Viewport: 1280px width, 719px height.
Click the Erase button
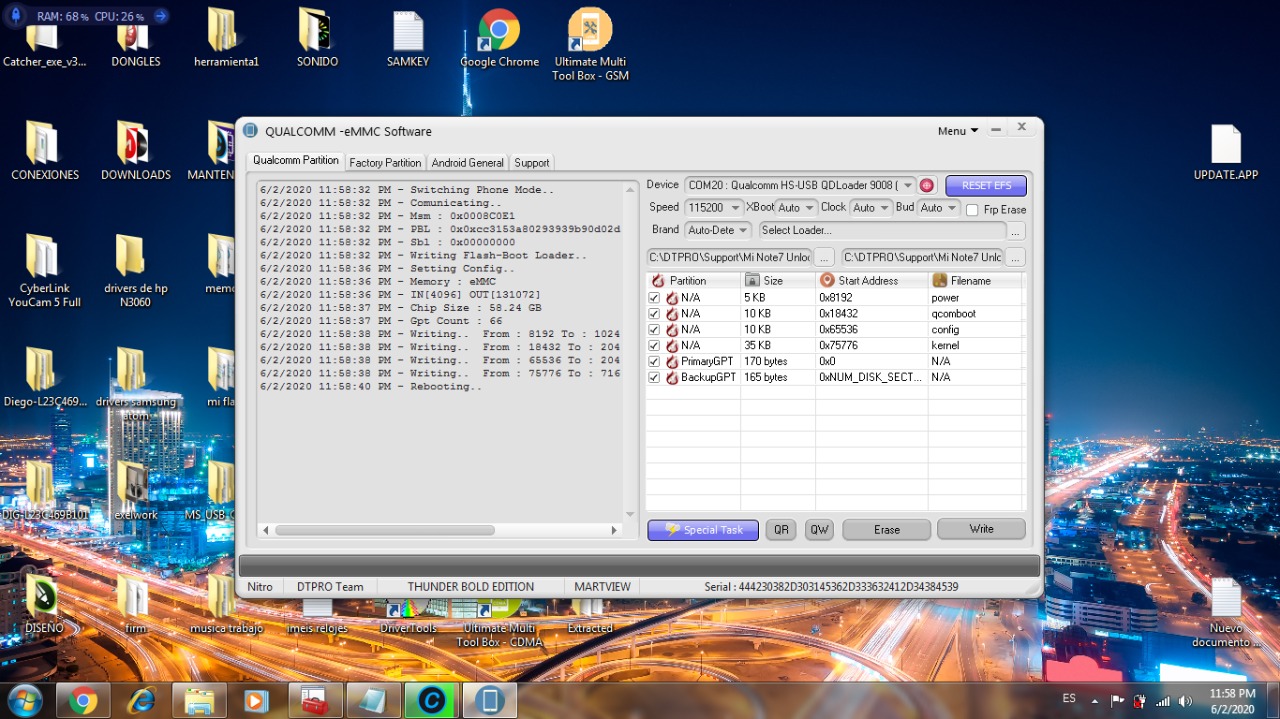pyautogui.click(x=887, y=530)
